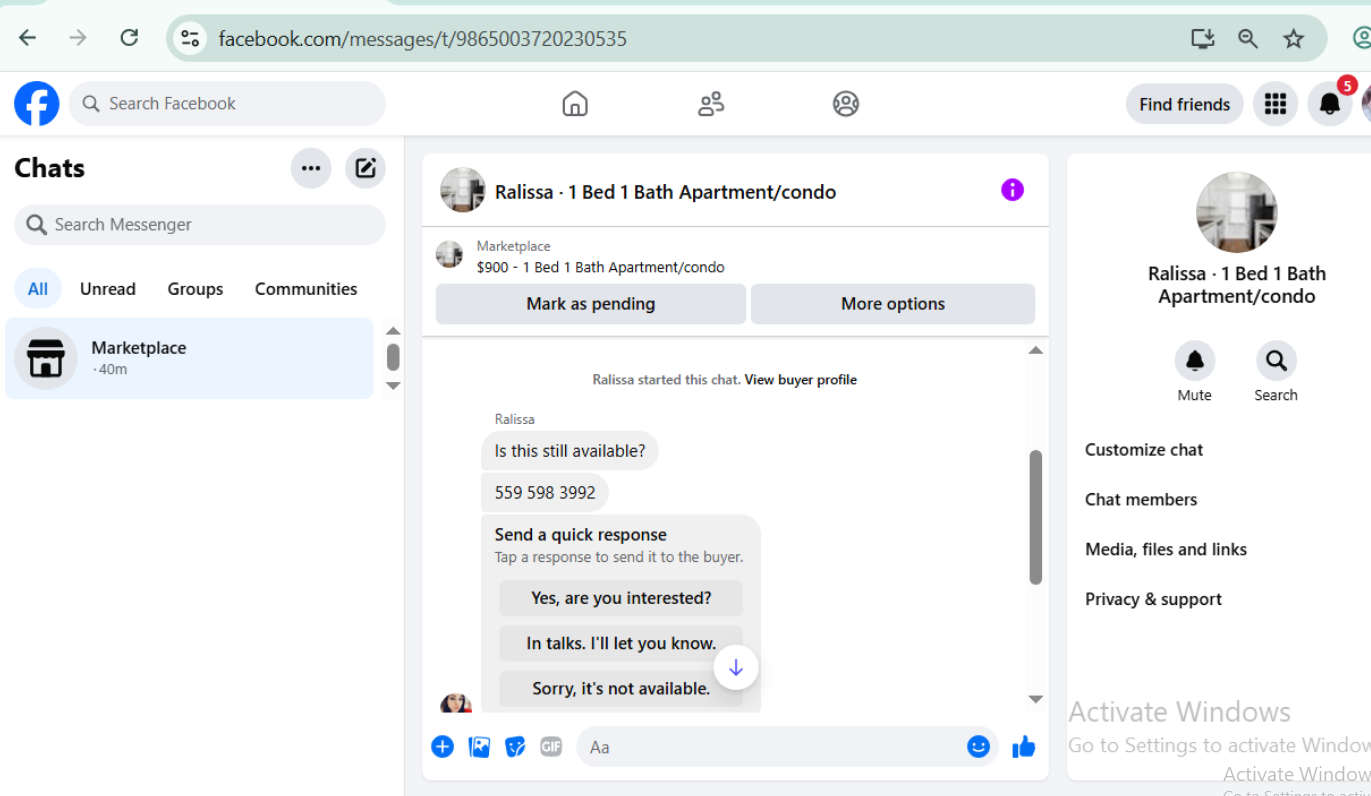
Task: Bookmark this page with the star icon
Action: [x=1294, y=38]
